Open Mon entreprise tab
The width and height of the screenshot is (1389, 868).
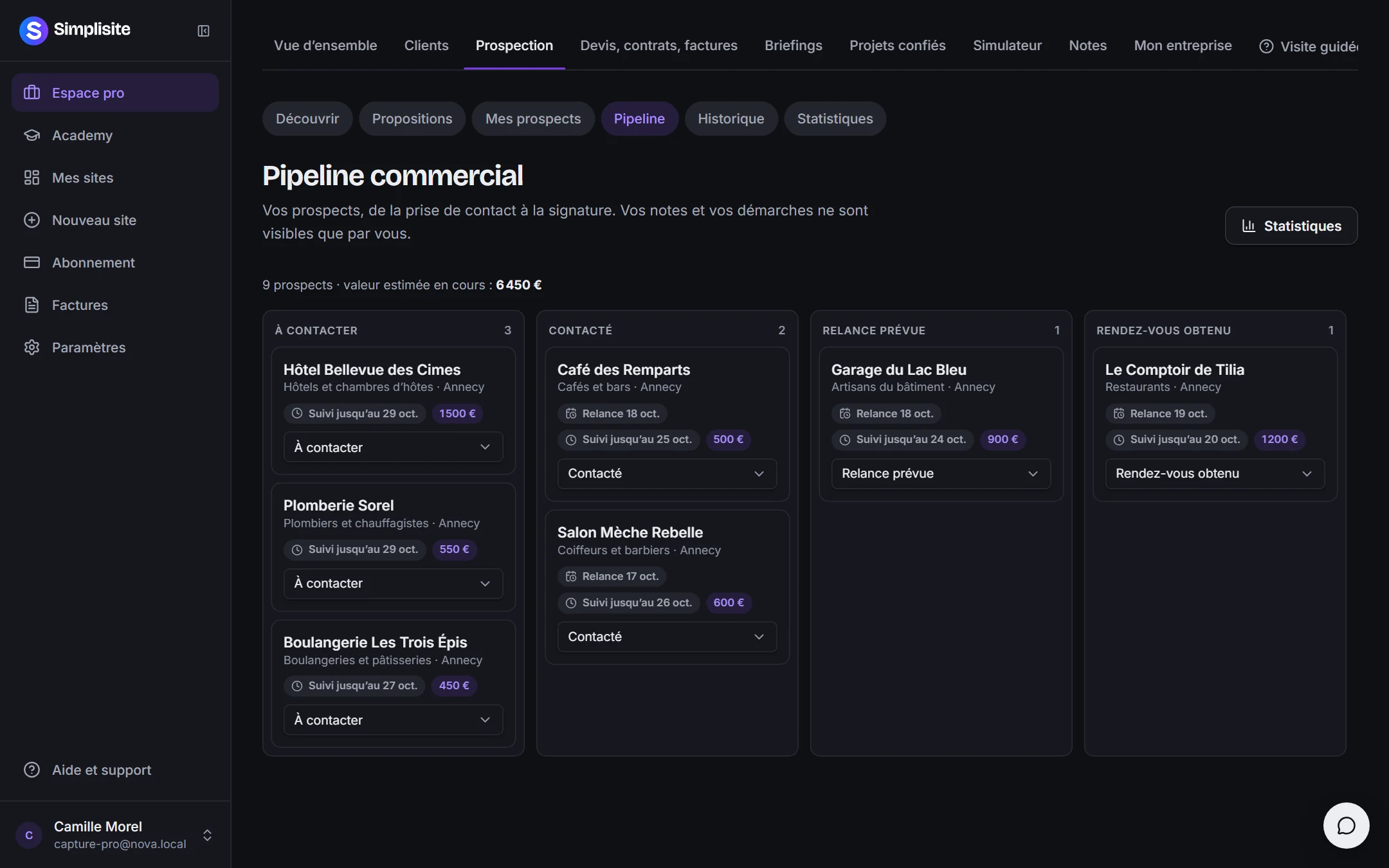coord(1183,46)
